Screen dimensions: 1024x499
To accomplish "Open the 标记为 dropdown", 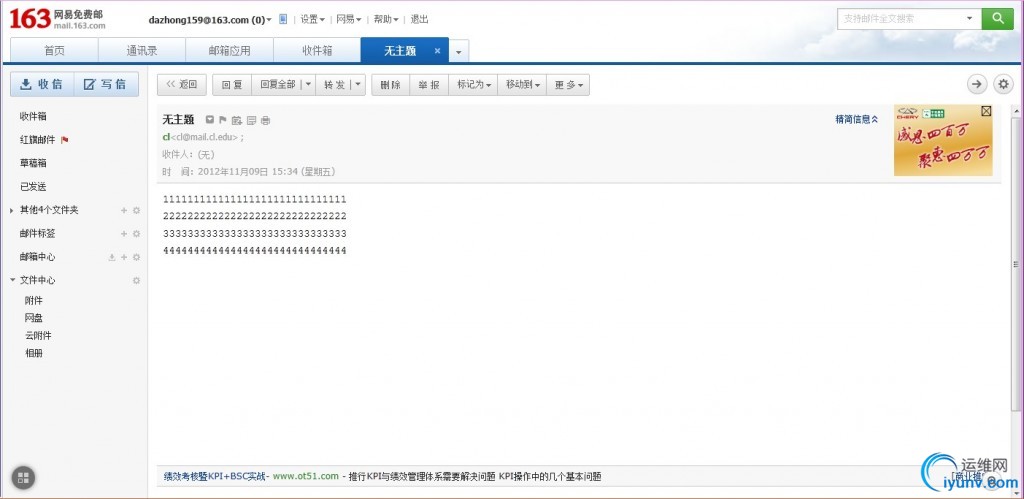I will coord(473,84).
